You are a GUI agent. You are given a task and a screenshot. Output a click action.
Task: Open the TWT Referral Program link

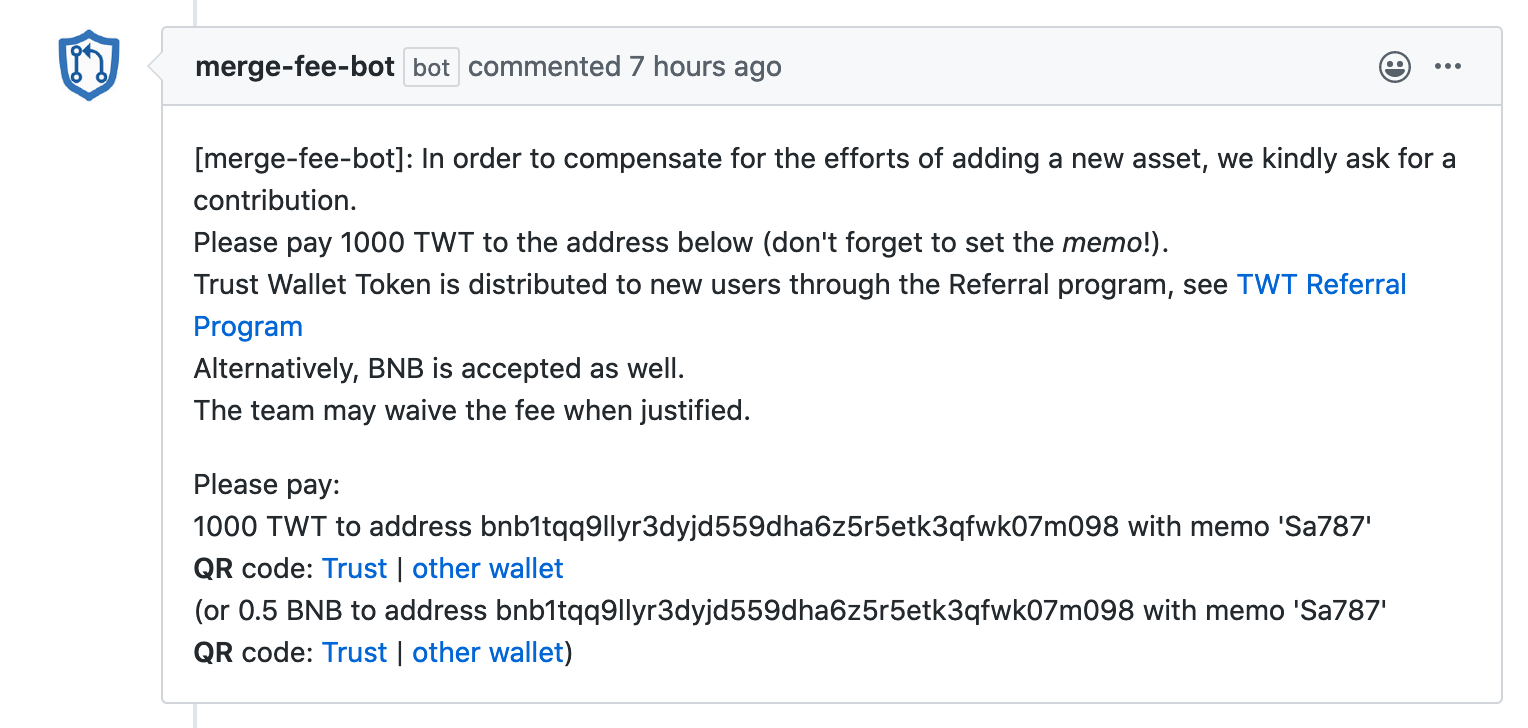tap(1321, 285)
